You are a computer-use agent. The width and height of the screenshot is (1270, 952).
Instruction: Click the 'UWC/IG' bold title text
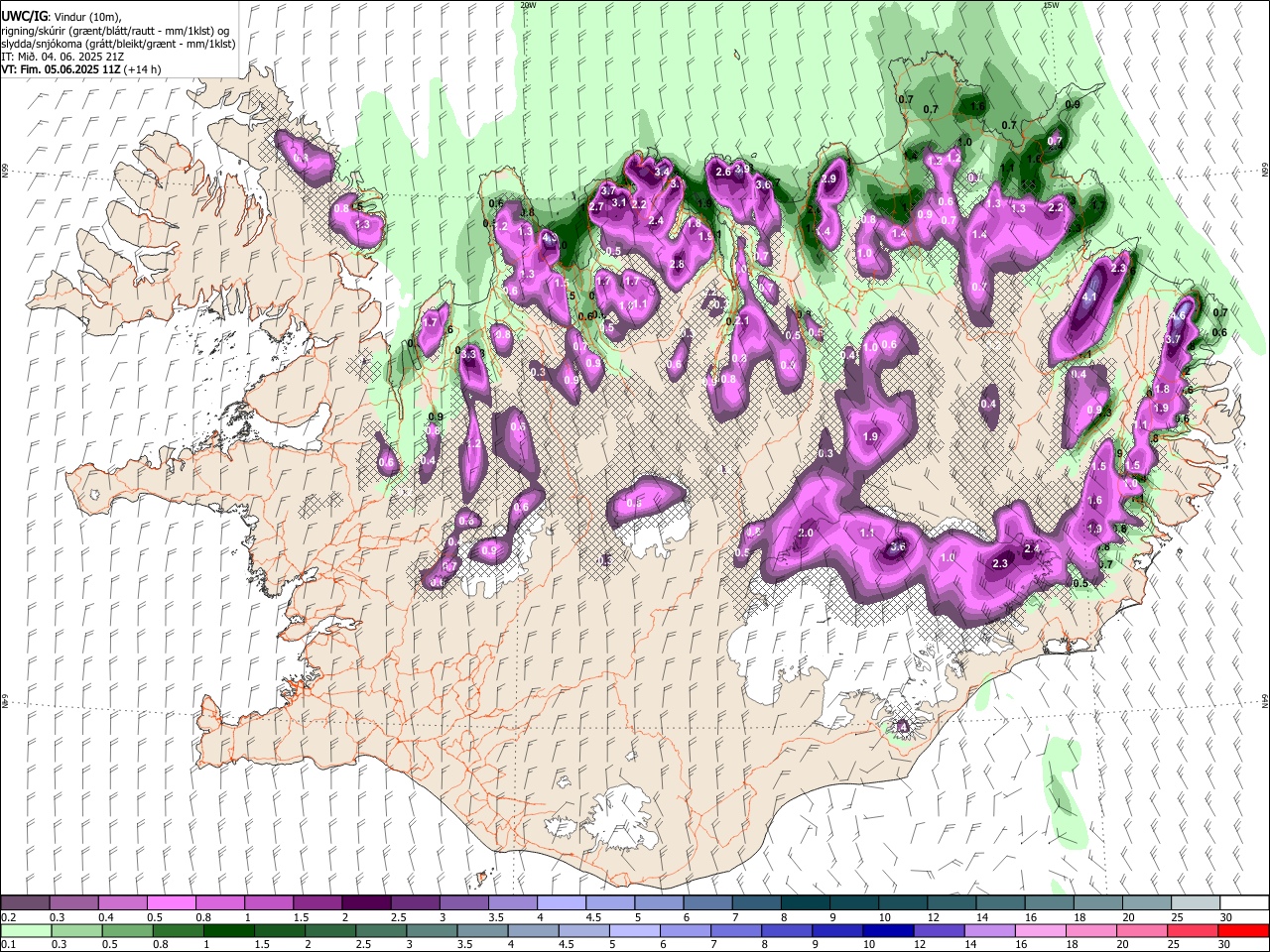click(x=23, y=16)
